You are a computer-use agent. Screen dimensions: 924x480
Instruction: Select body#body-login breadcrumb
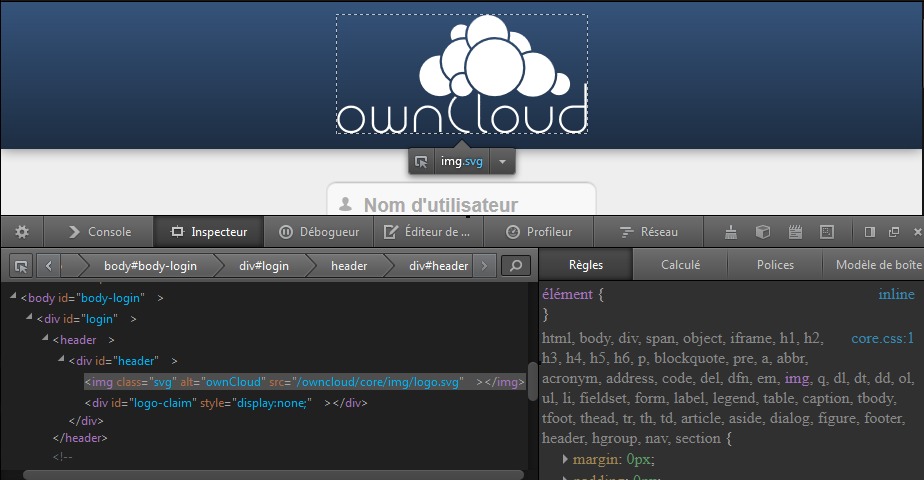[150, 266]
